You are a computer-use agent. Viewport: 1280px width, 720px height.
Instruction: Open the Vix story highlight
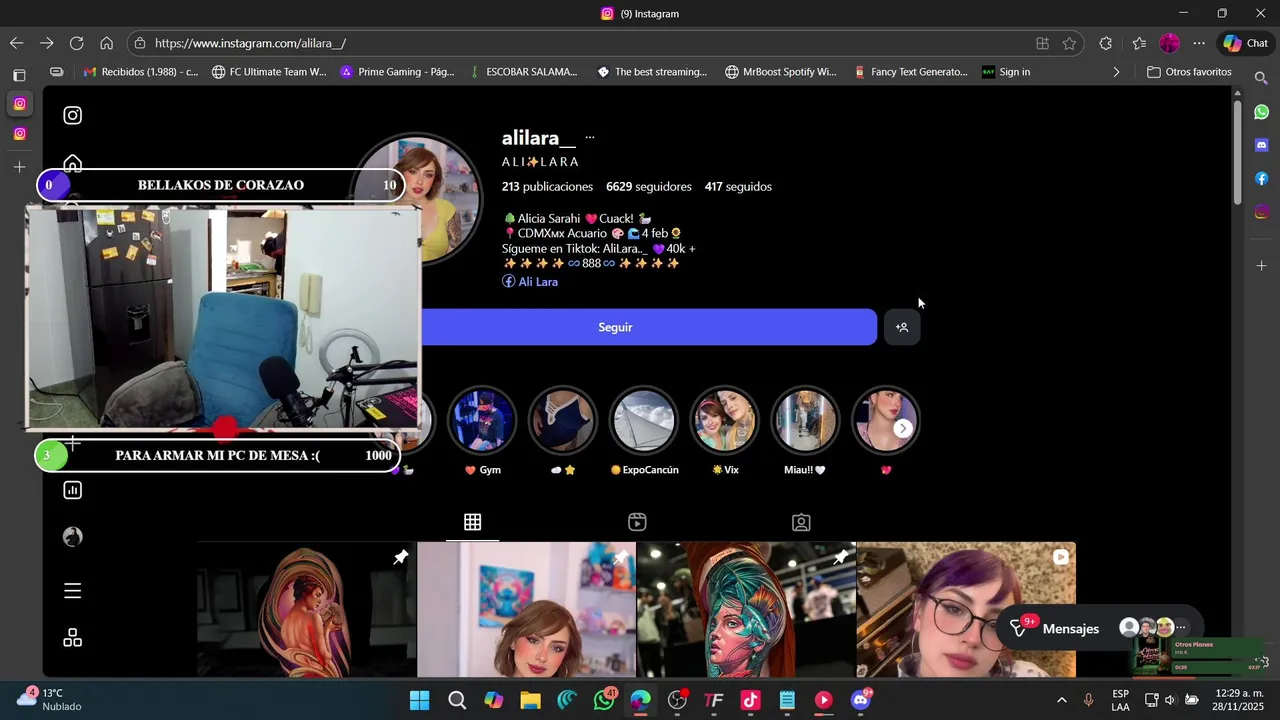(724, 421)
